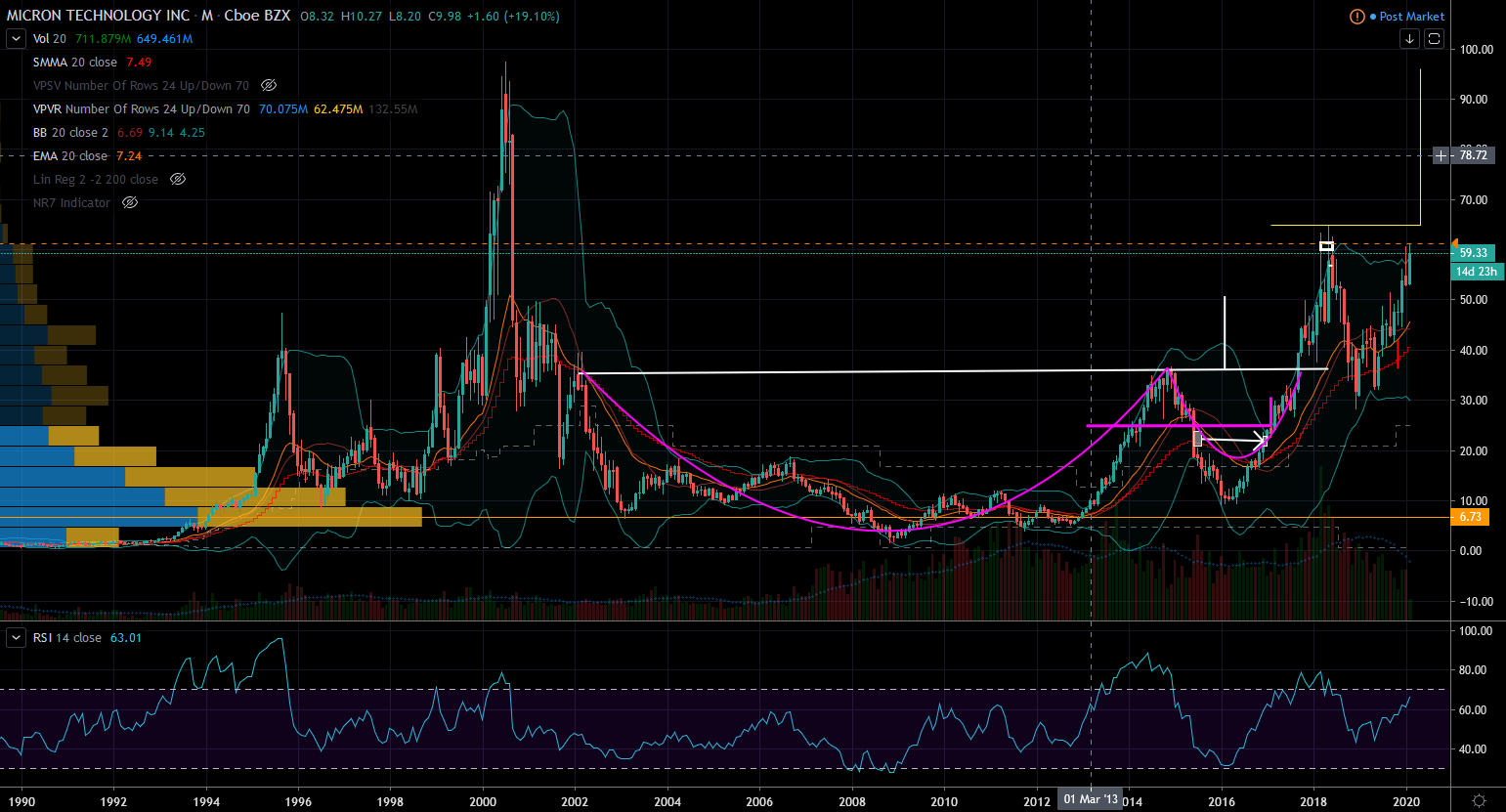The image size is (1506, 812).
Task: Click the 01 Mar '13 date label
Action: tap(1091, 800)
